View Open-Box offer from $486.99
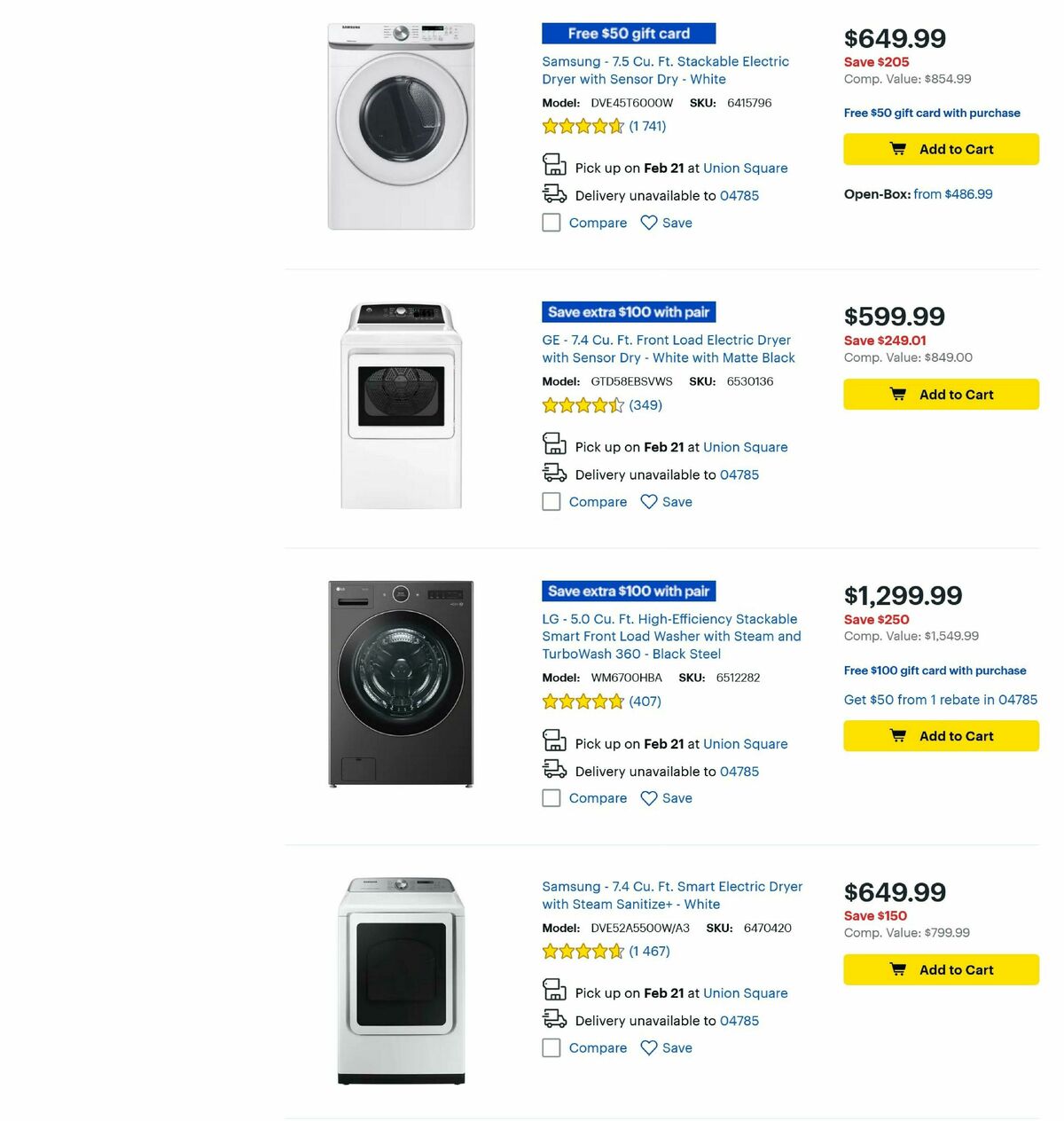1064x1121 pixels. 951,193
